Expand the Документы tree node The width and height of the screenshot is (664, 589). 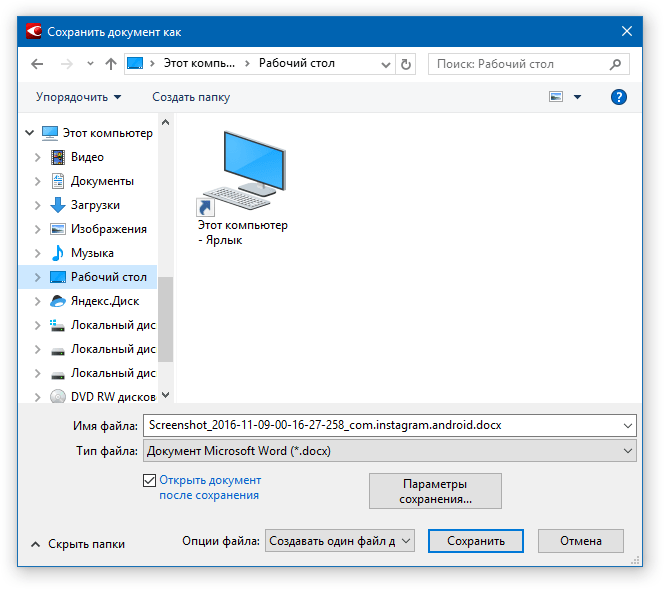pyautogui.click(x=38, y=181)
